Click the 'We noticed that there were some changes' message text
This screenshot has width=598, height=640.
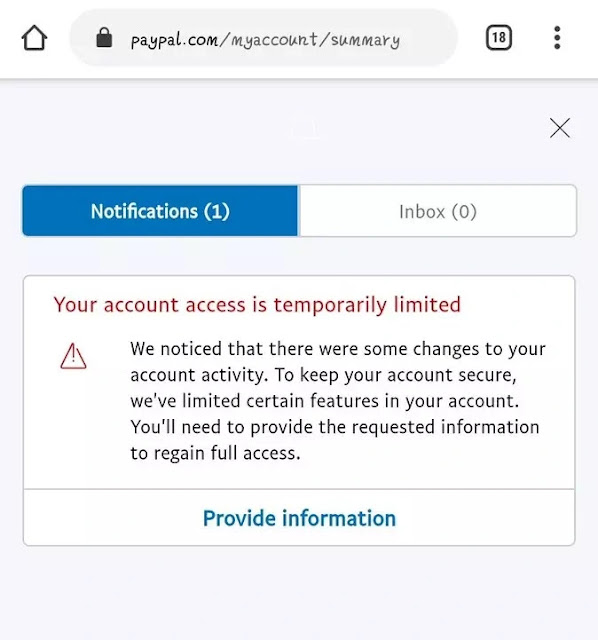point(338,401)
